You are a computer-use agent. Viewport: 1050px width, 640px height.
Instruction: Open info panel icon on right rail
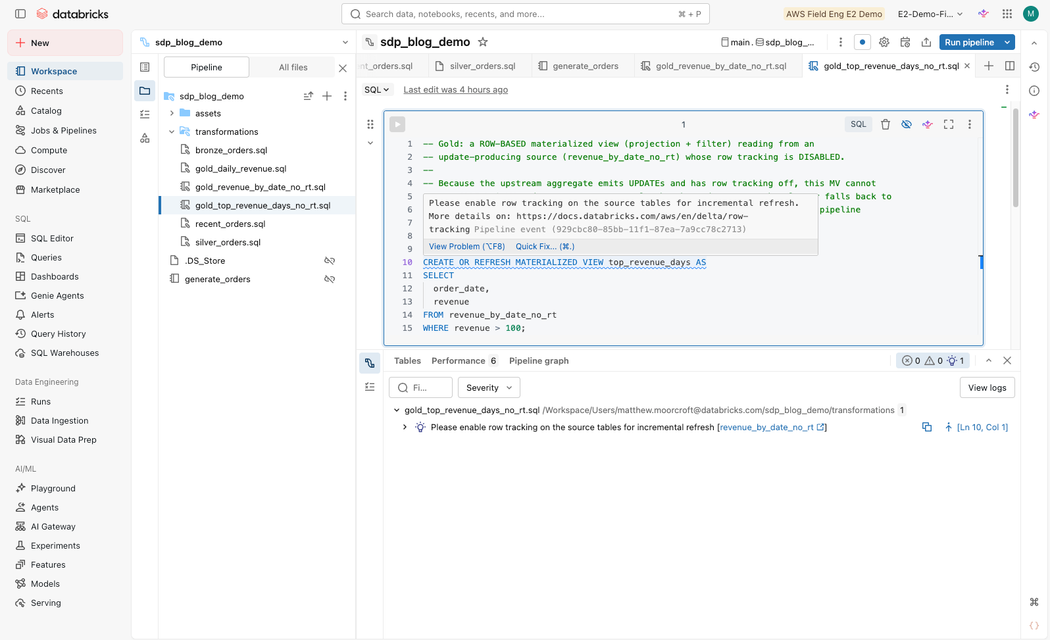[1034, 90]
